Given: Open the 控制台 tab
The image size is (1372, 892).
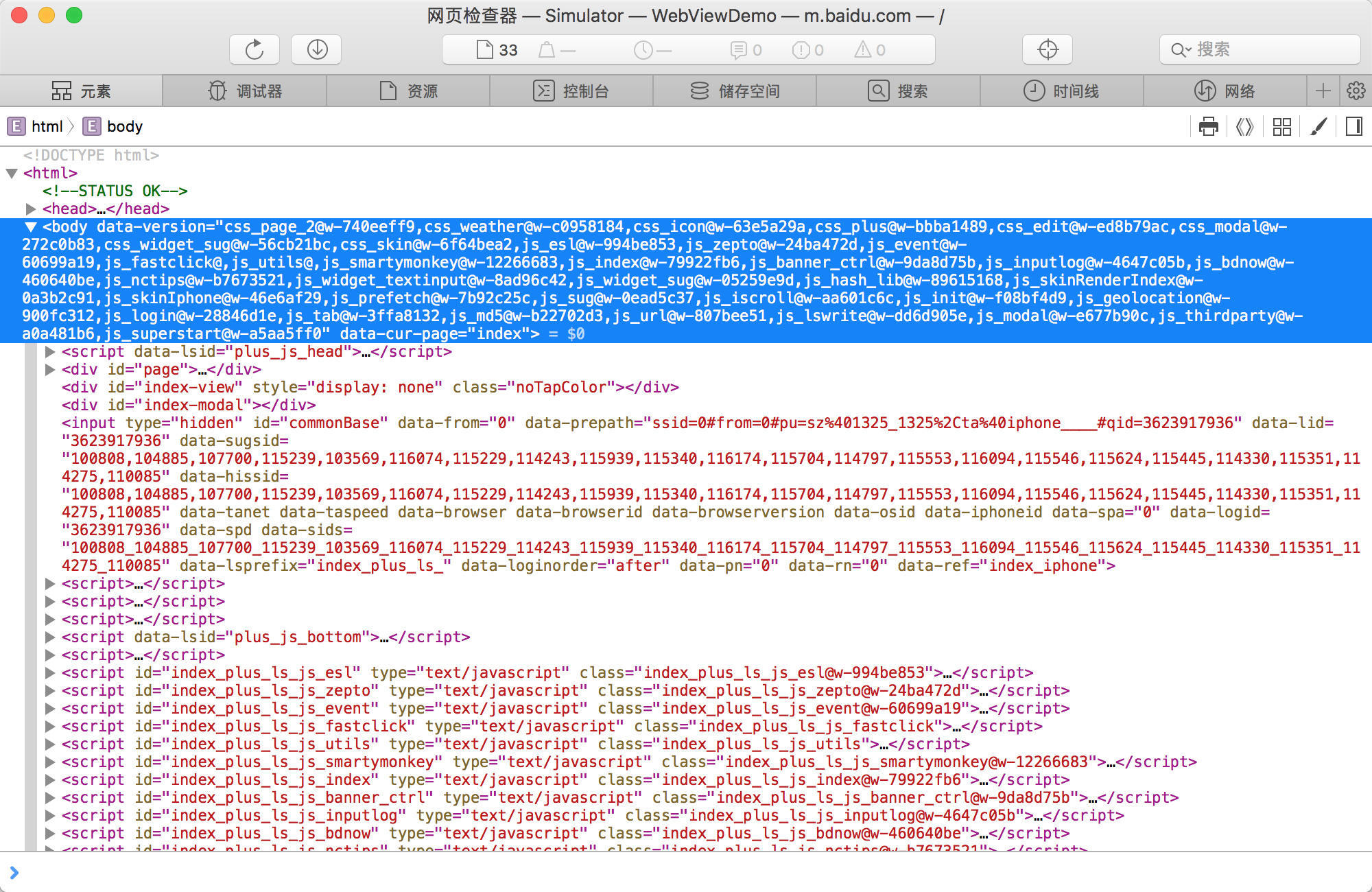Looking at the screenshot, I should pyautogui.click(x=571, y=91).
